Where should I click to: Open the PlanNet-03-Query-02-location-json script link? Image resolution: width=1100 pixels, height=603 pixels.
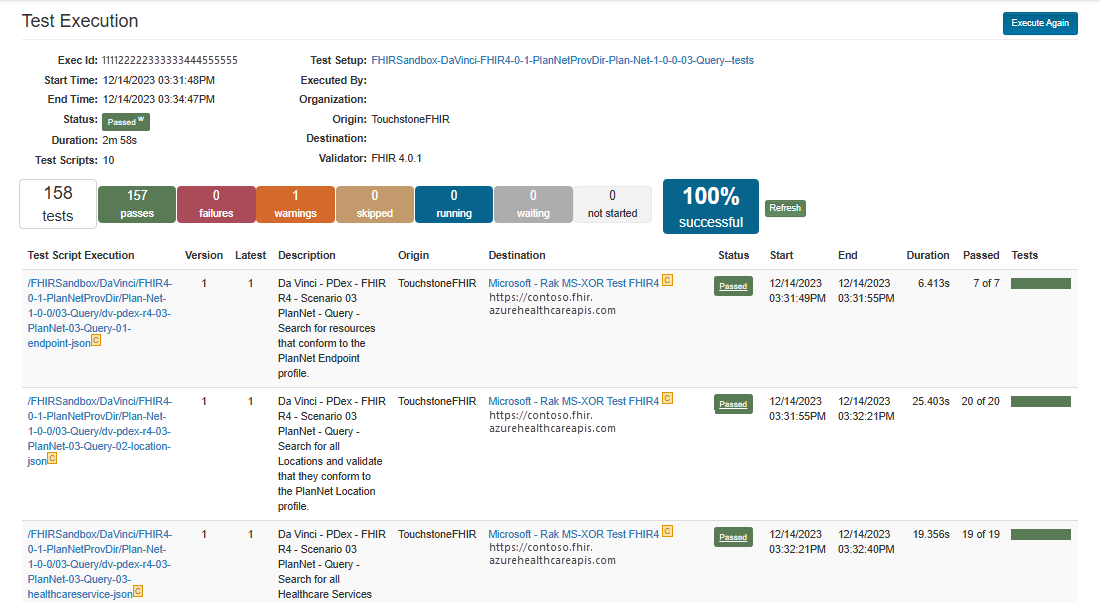(x=99, y=431)
